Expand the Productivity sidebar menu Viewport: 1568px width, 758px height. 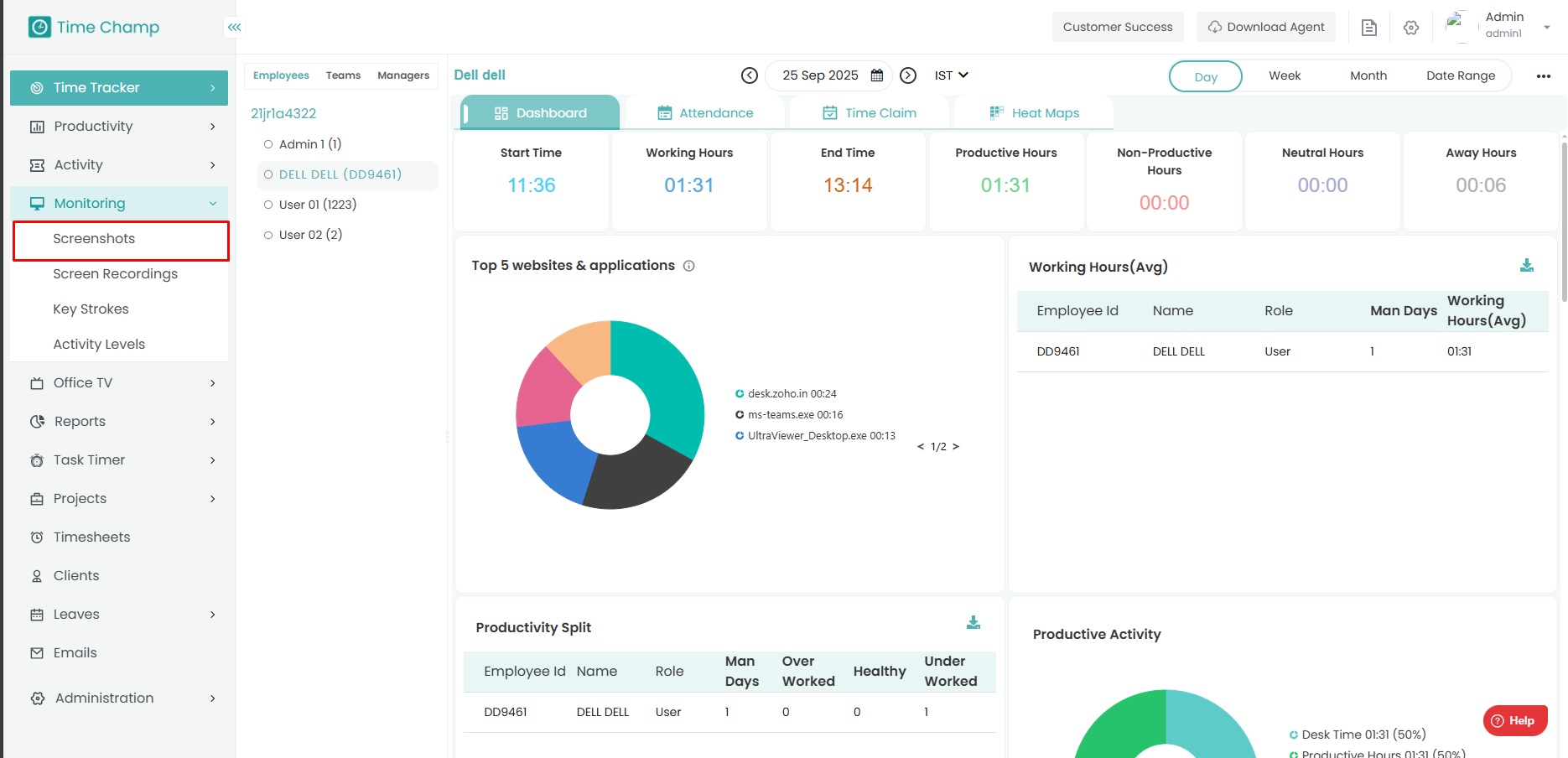click(x=119, y=127)
